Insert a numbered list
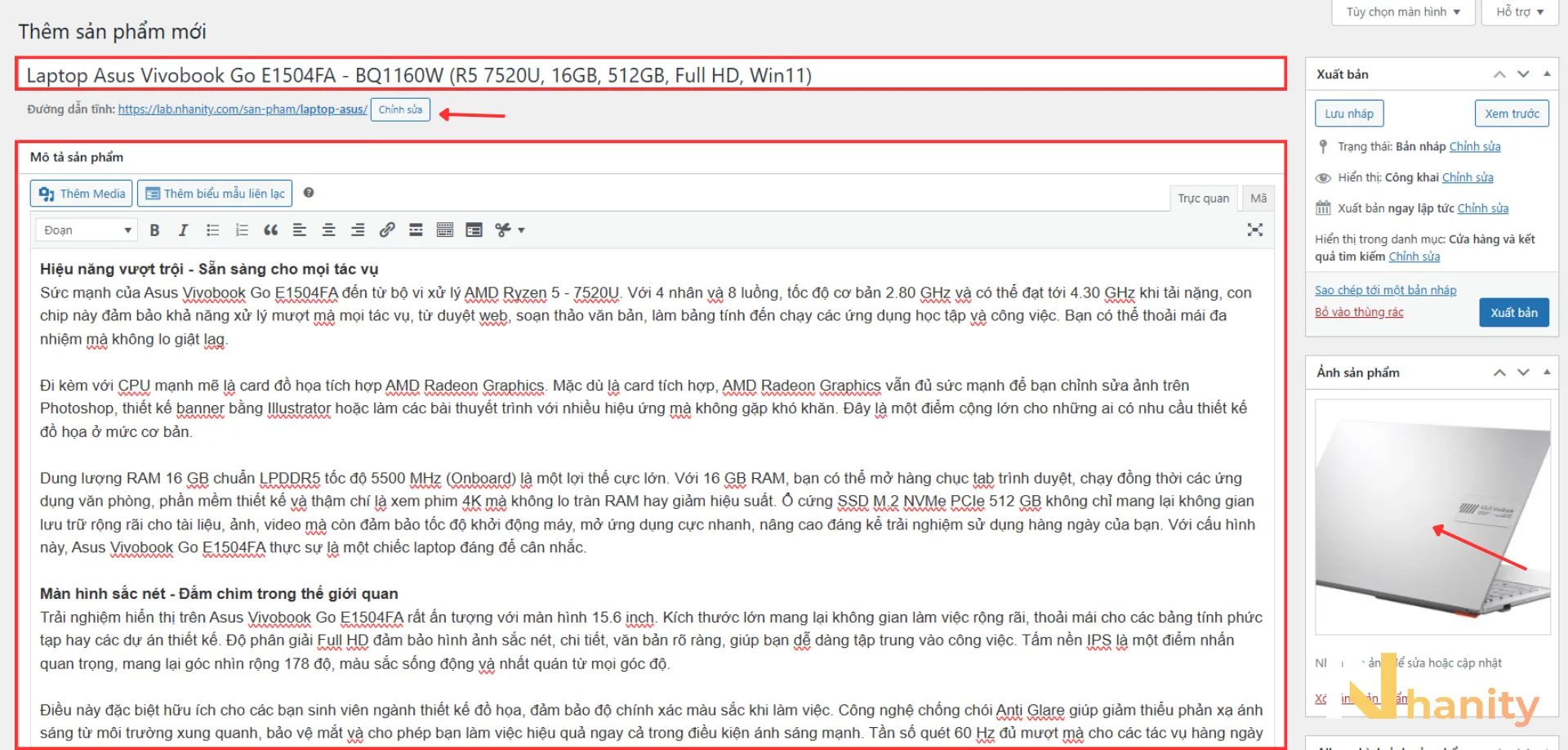Viewport: 1568px width, 750px height. click(242, 230)
